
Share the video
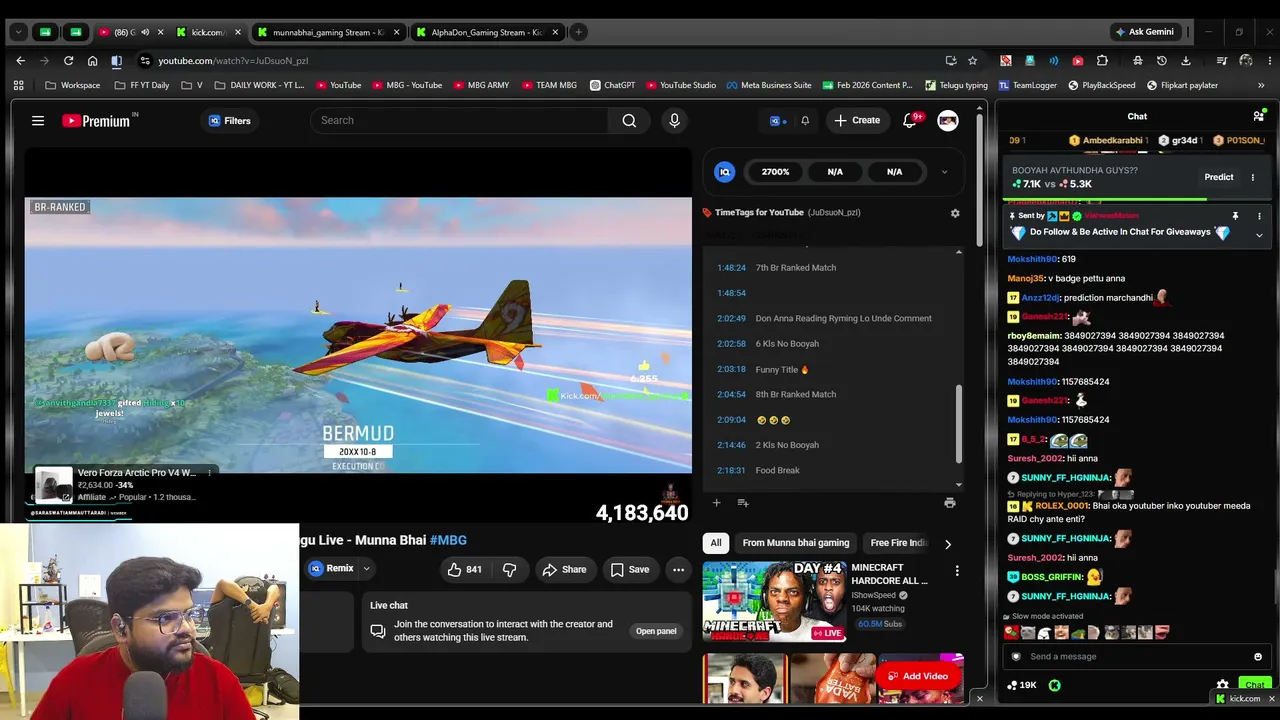coord(564,569)
